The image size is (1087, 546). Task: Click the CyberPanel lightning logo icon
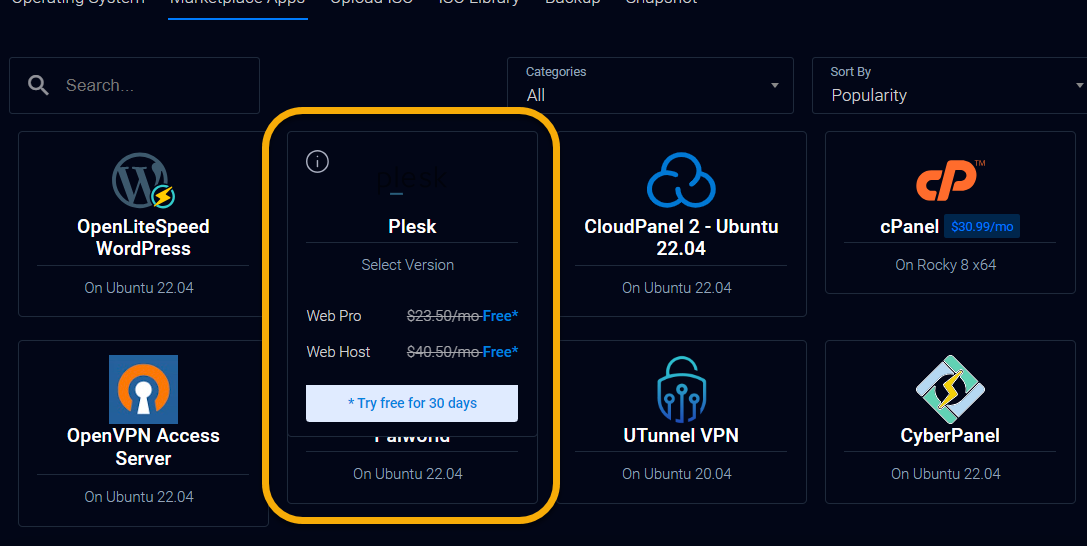950,389
